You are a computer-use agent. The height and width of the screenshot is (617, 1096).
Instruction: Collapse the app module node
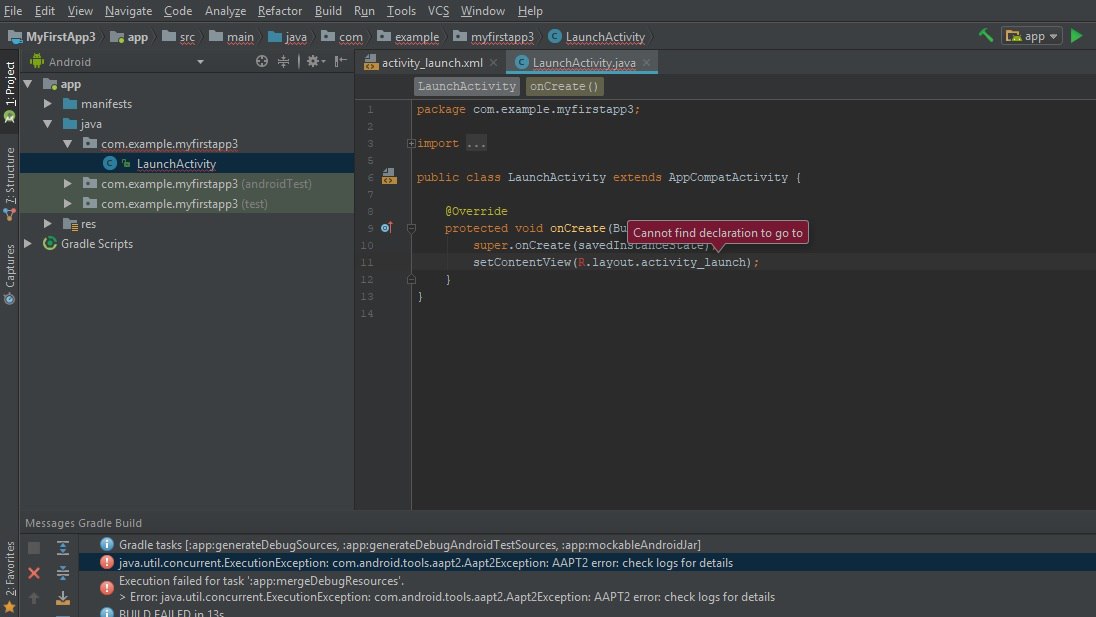point(28,84)
